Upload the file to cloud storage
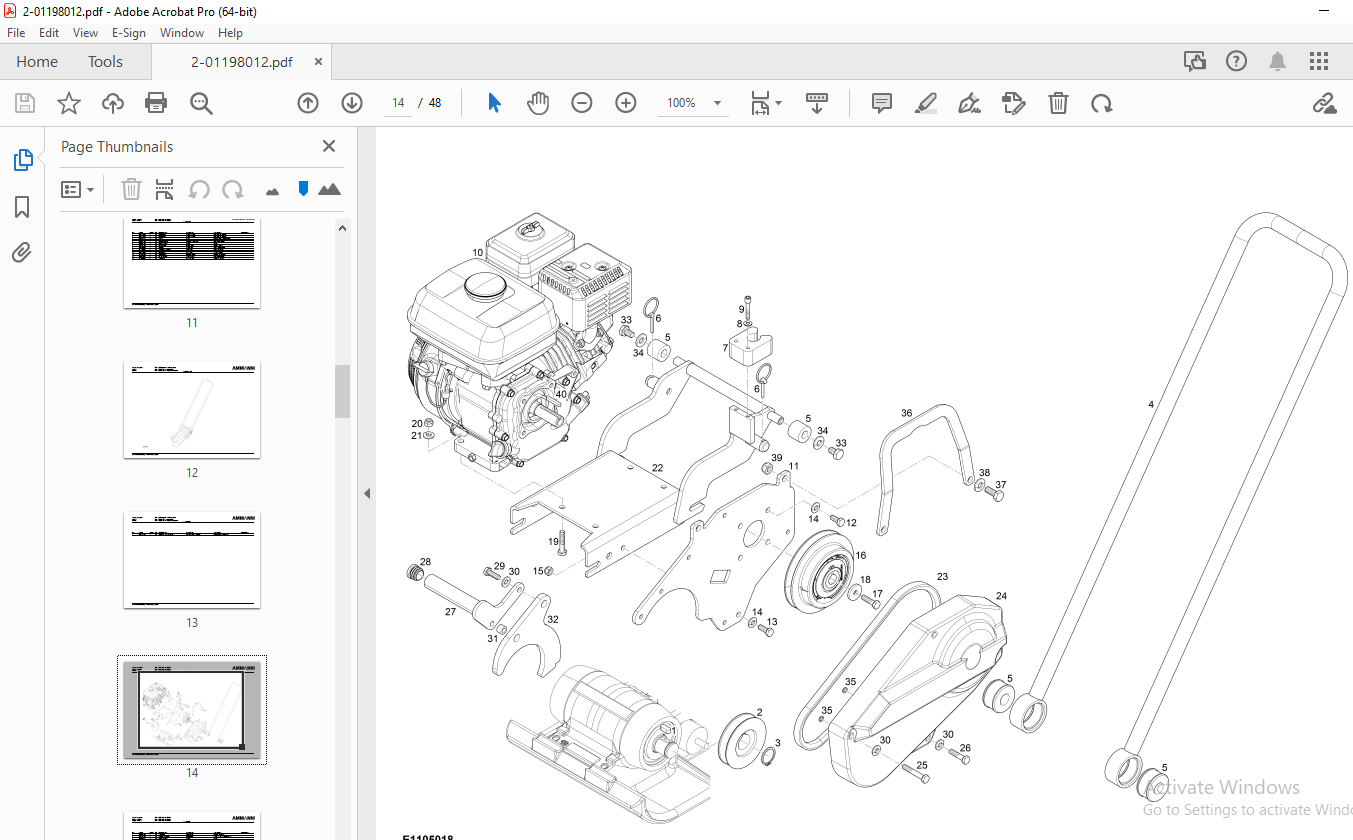 [x=113, y=103]
